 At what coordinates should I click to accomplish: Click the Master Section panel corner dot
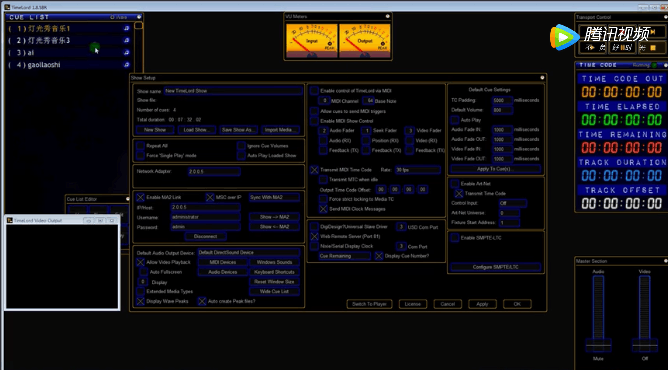click(x=665, y=261)
